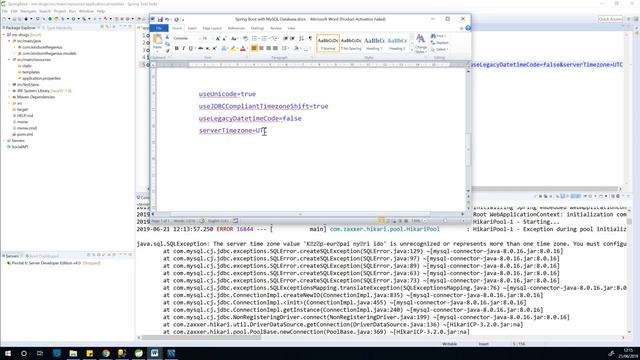Center align text in Word
640x360 pixels.
261,49
